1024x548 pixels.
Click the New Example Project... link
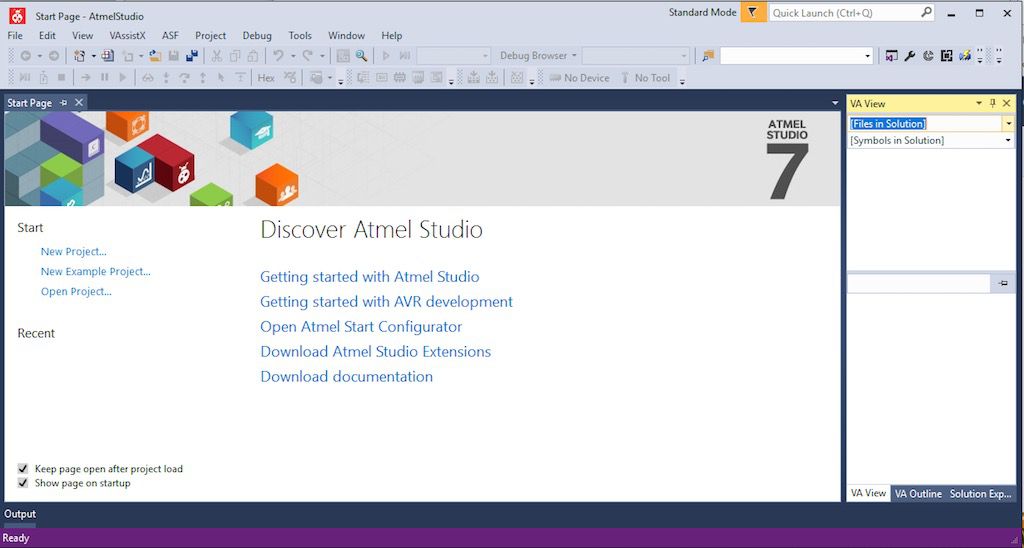pyautogui.click(x=95, y=272)
